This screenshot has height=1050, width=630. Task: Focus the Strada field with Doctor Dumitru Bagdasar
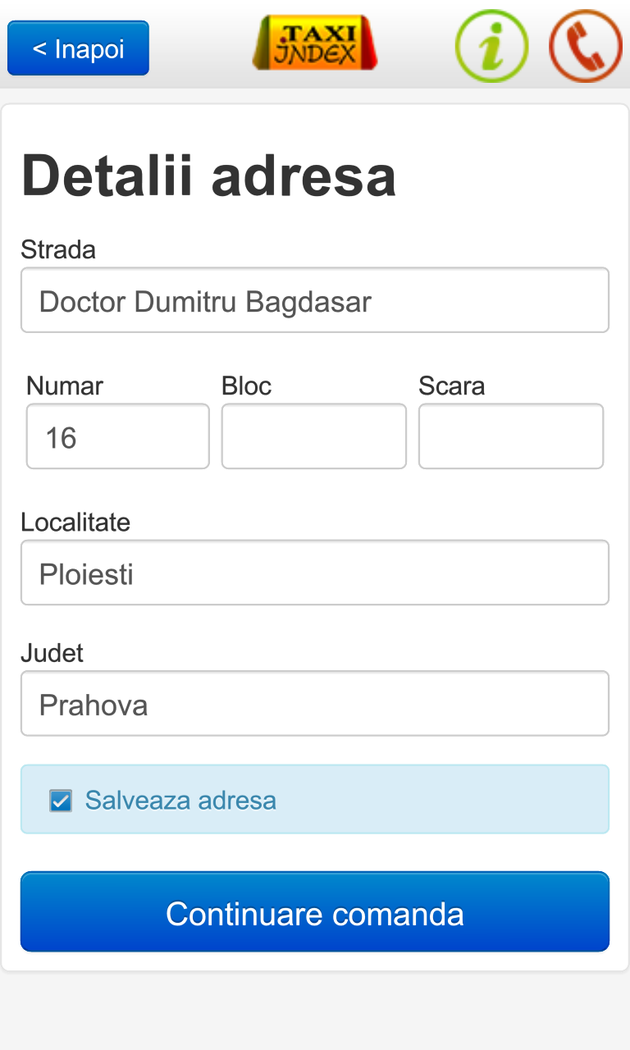315,300
